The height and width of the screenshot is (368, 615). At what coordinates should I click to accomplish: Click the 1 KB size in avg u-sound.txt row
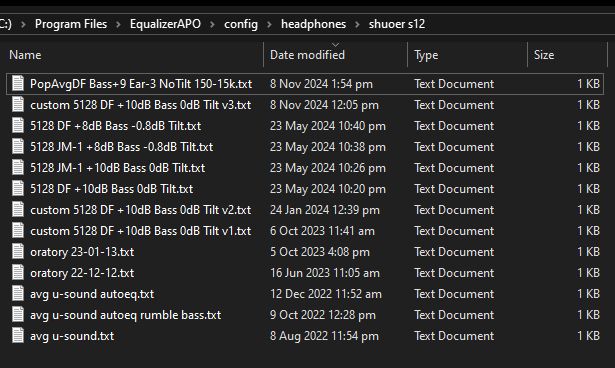(588, 336)
